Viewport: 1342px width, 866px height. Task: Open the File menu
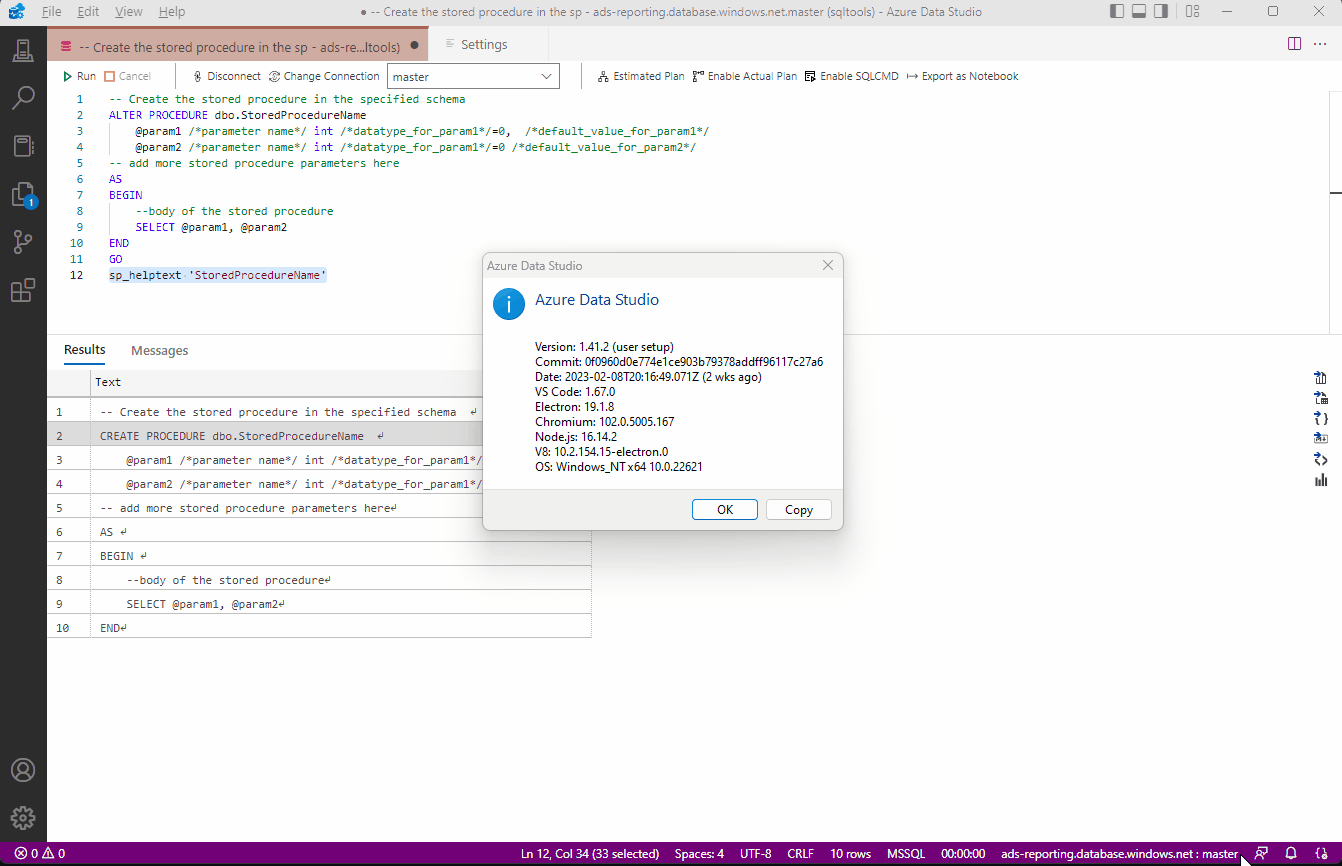tap(51, 11)
